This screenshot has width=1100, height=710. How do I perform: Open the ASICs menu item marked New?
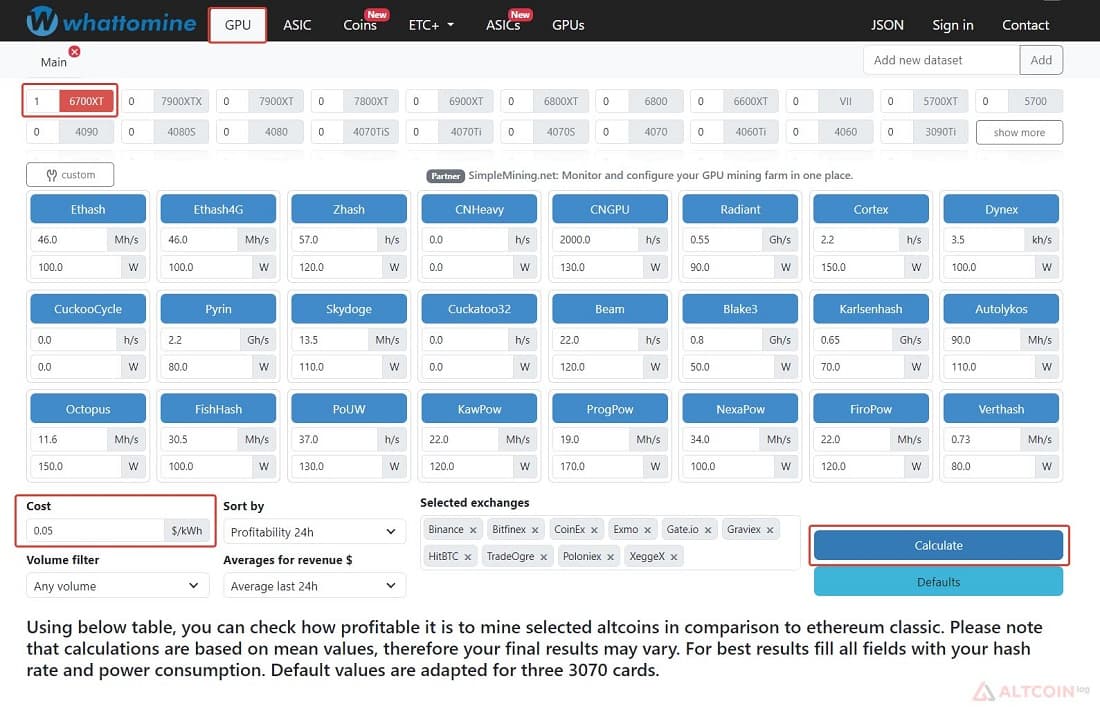tap(503, 25)
